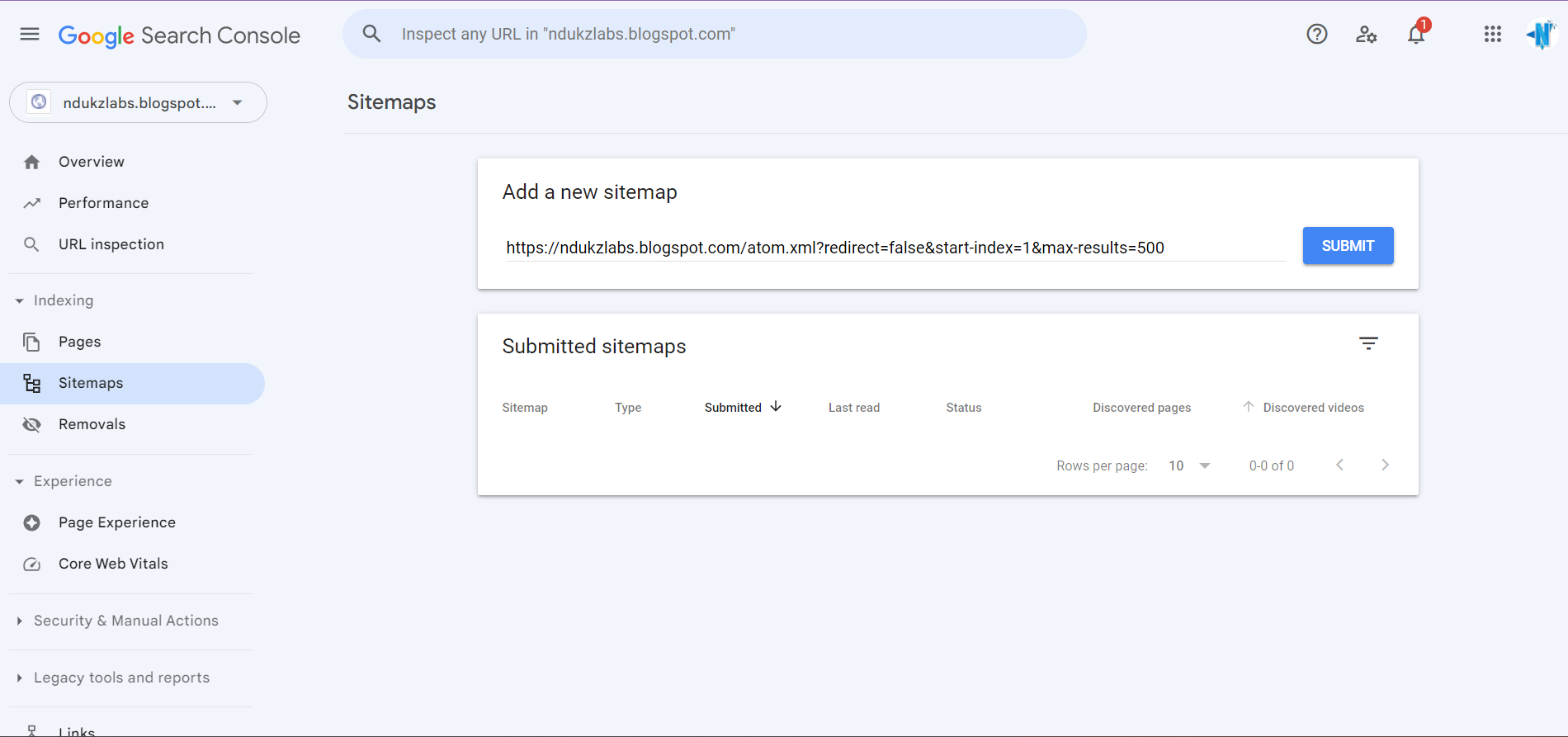Click the search magnifier icon

click(x=372, y=34)
